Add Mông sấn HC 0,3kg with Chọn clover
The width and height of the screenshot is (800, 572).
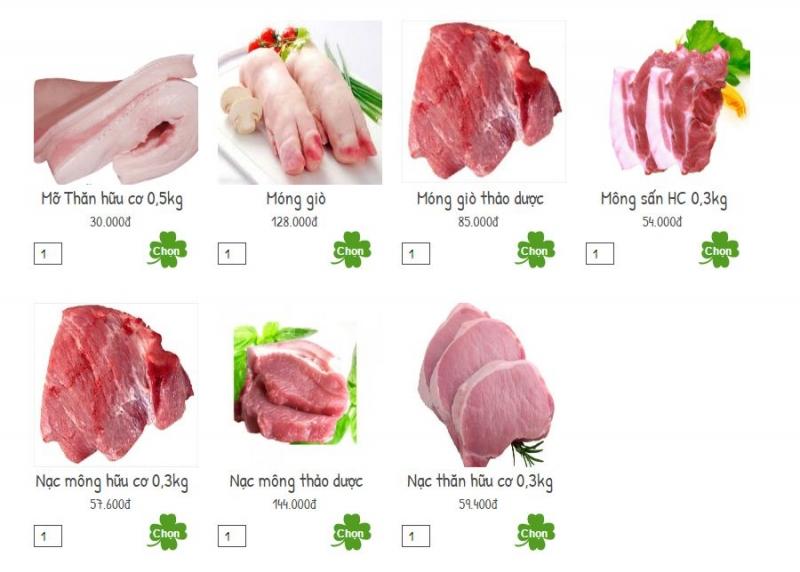point(718,250)
